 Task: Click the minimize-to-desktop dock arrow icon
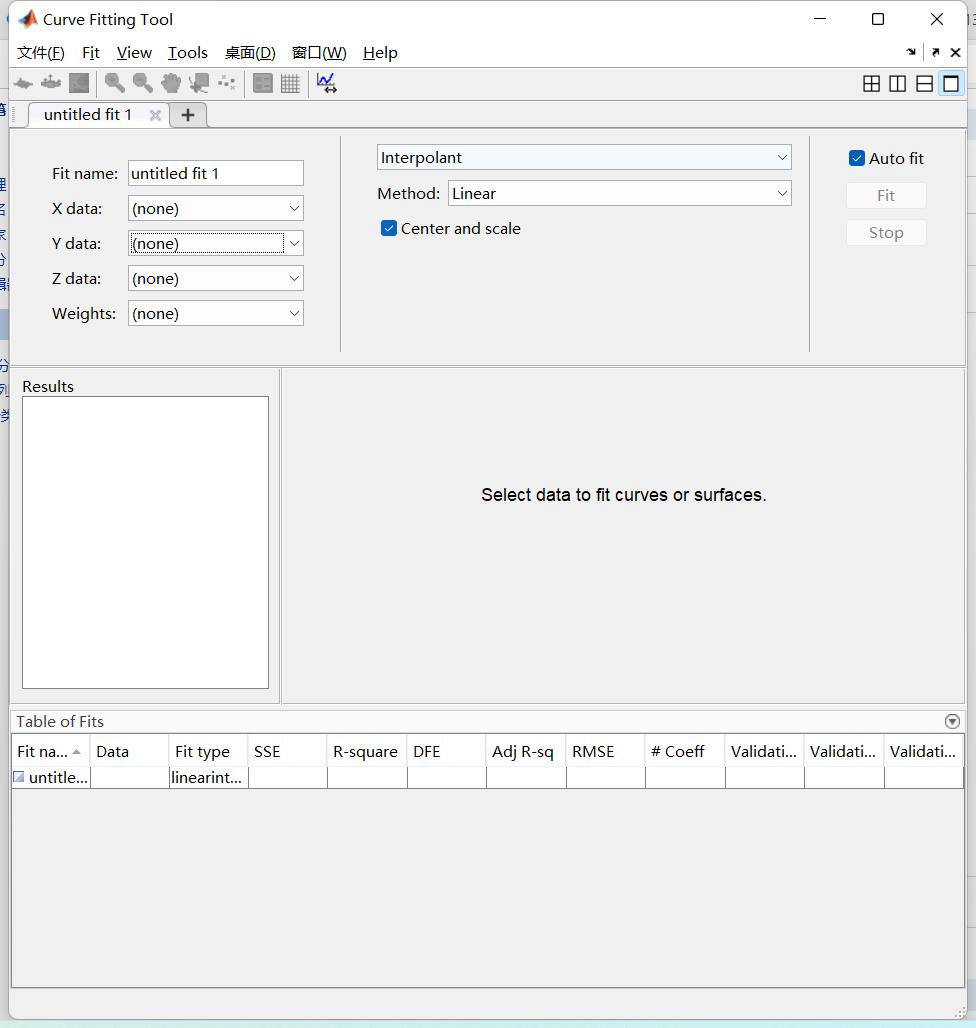911,52
